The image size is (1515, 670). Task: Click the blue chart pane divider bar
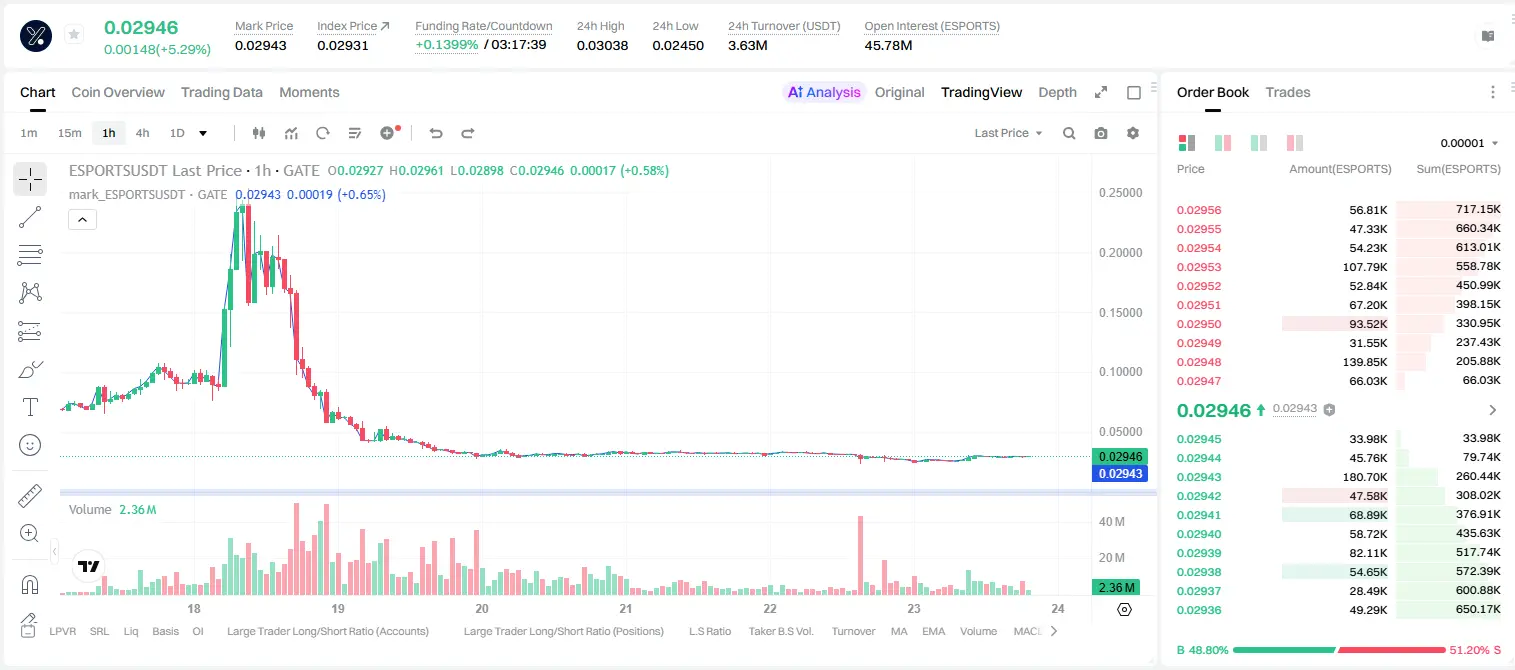pos(608,491)
